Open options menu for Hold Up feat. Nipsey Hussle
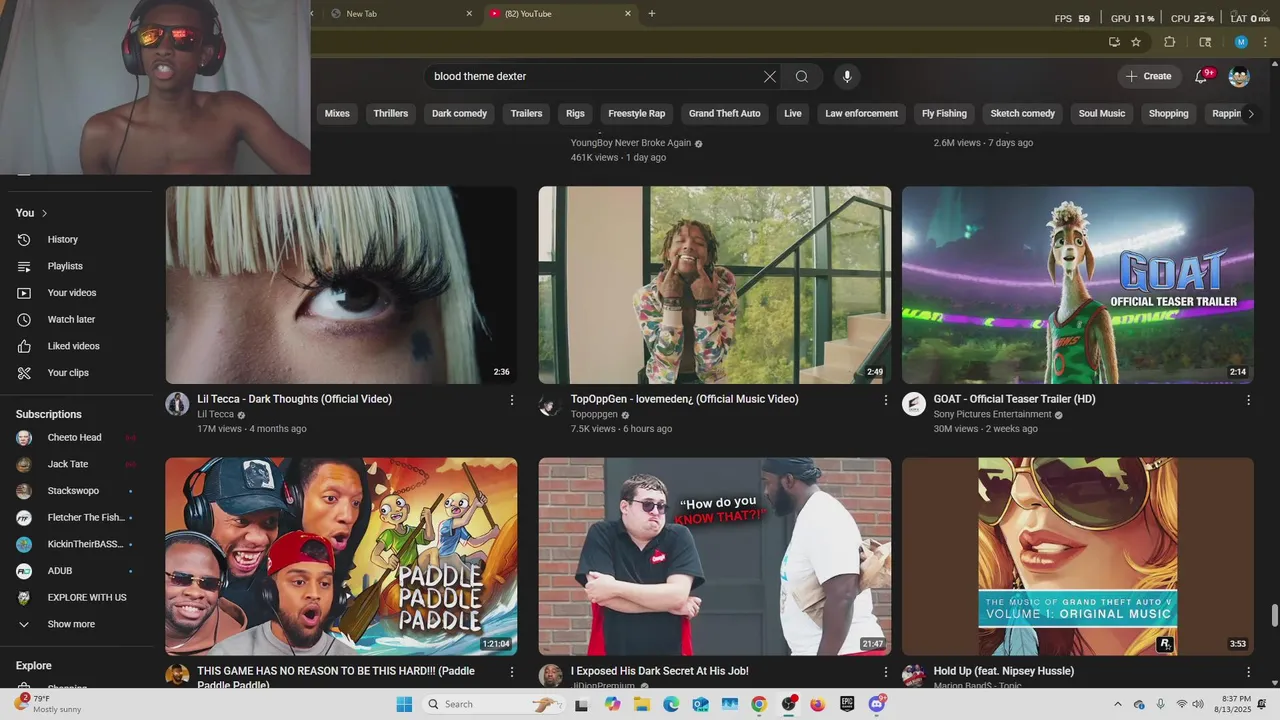 point(1248,672)
